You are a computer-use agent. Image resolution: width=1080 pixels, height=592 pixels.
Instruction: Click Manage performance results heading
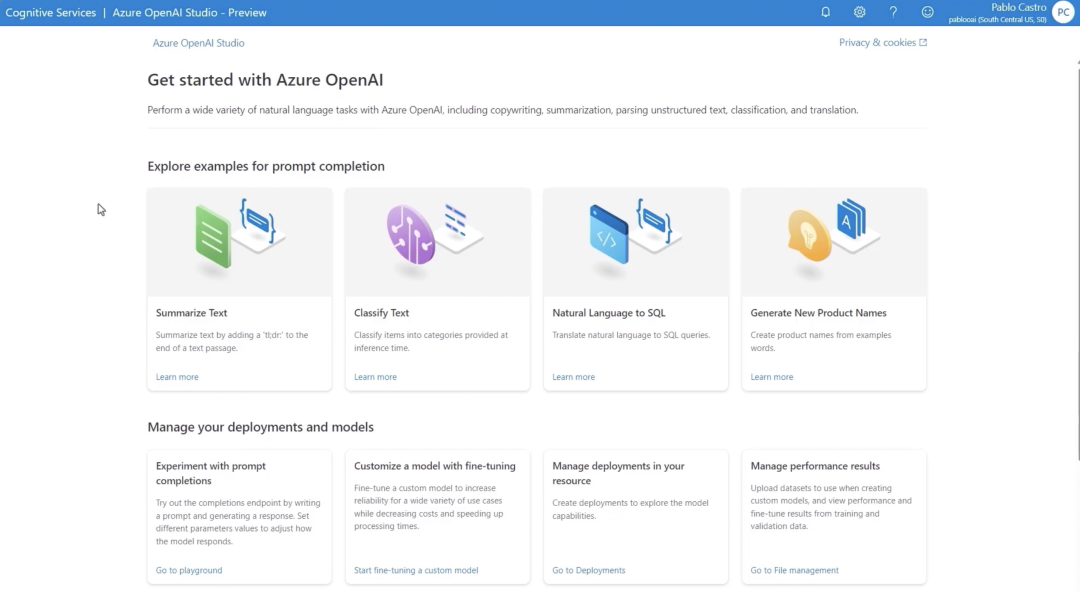click(x=816, y=466)
